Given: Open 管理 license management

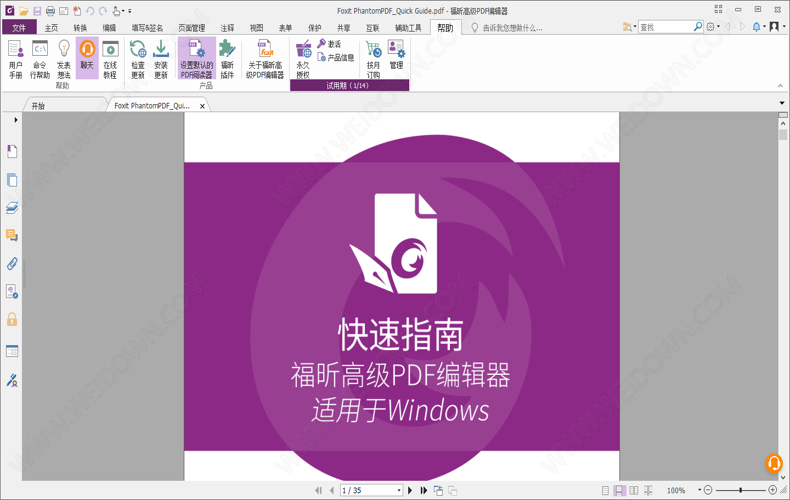Looking at the screenshot, I should tap(397, 55).
